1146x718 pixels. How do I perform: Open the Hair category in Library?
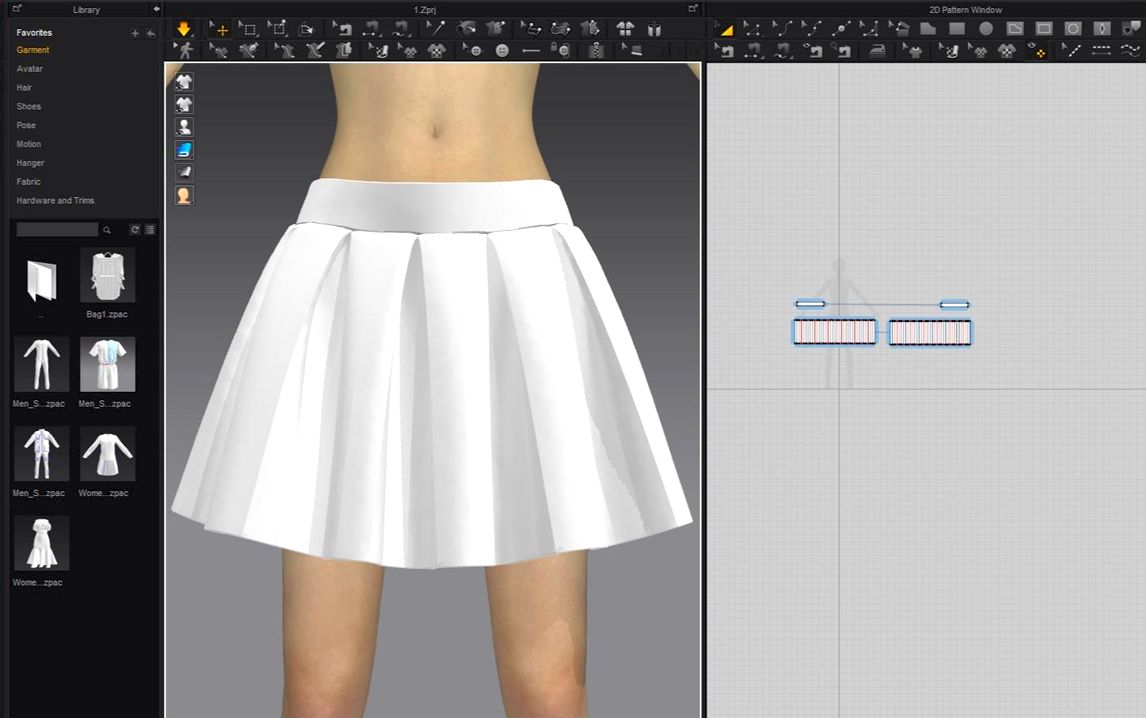24,88
